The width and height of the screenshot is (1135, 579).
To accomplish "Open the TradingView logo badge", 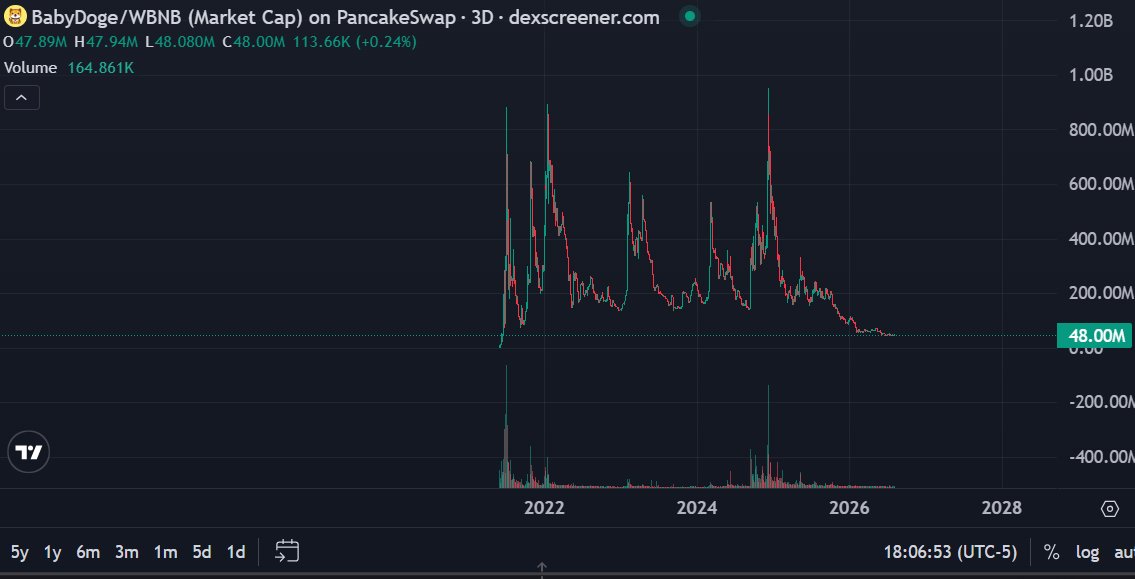I will click(x=28, y=452).
